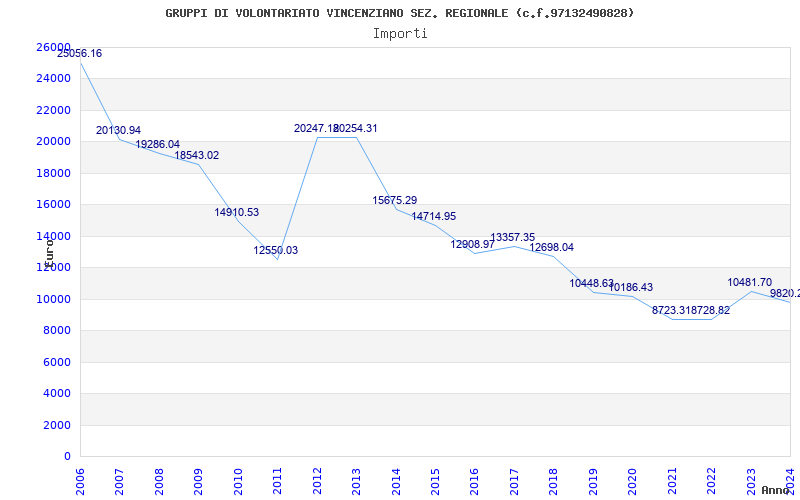This screenshot has width=800, height=500.
Task: Click the Anno axis label
Action: (x=775, y=490)
